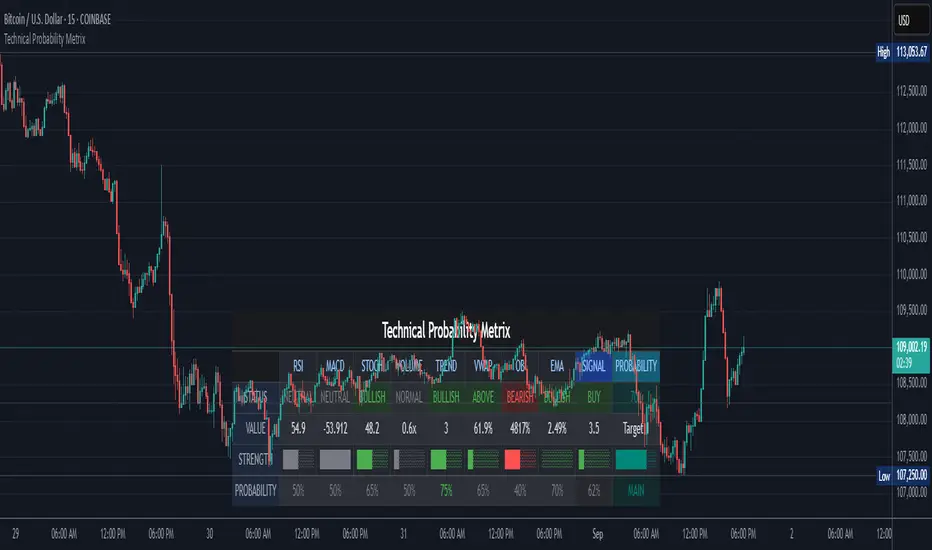Click the BEARISH status cell
932x550 pixels.
(x=519, y=397)
